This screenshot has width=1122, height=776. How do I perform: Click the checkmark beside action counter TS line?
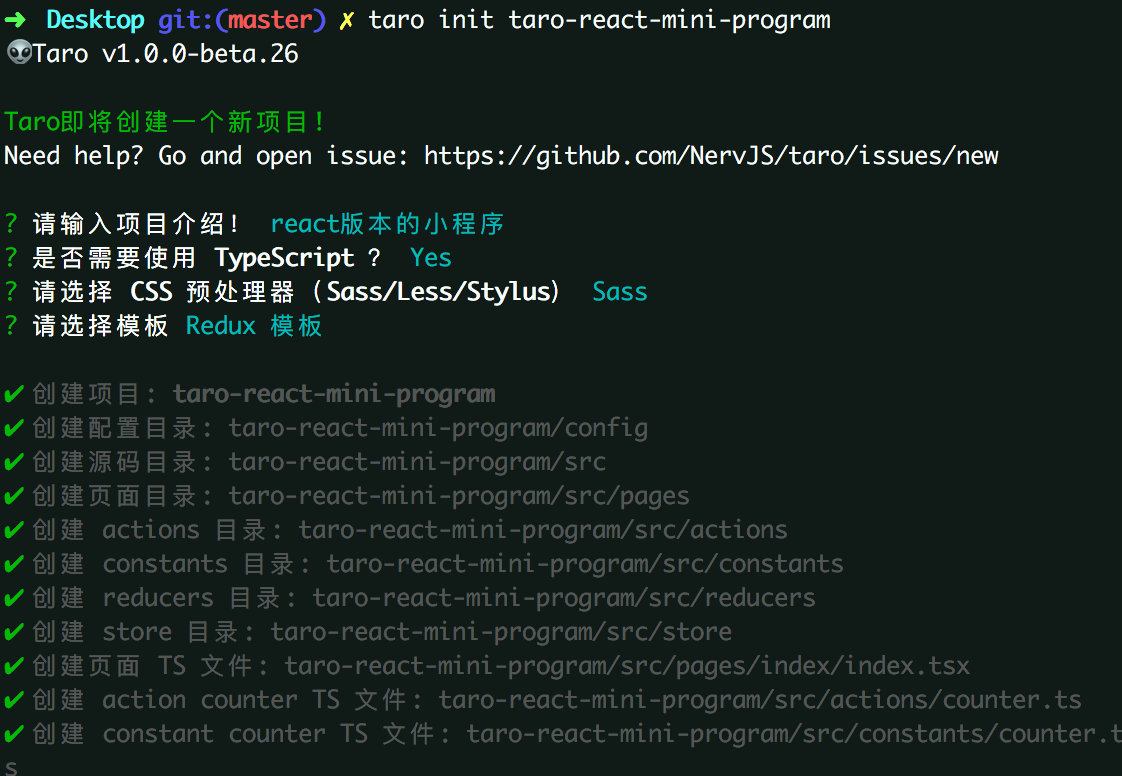14,700
